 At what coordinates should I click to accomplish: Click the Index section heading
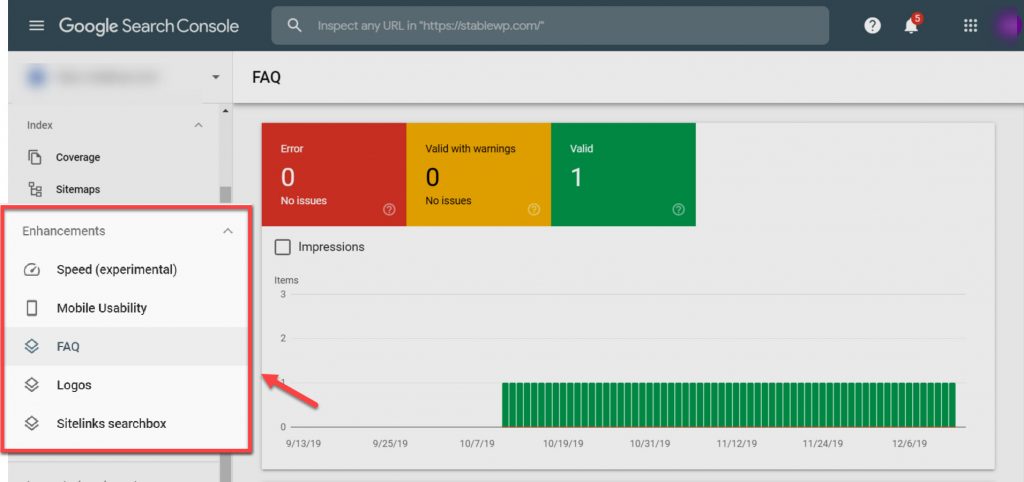pos(40,125)
